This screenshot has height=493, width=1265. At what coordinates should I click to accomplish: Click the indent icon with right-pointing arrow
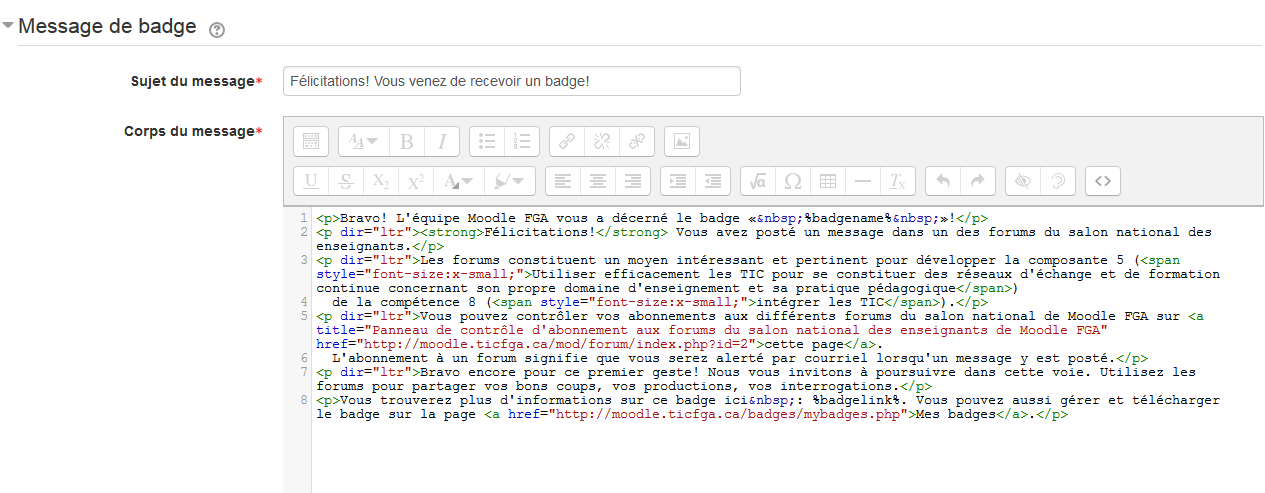click(678, 181)
